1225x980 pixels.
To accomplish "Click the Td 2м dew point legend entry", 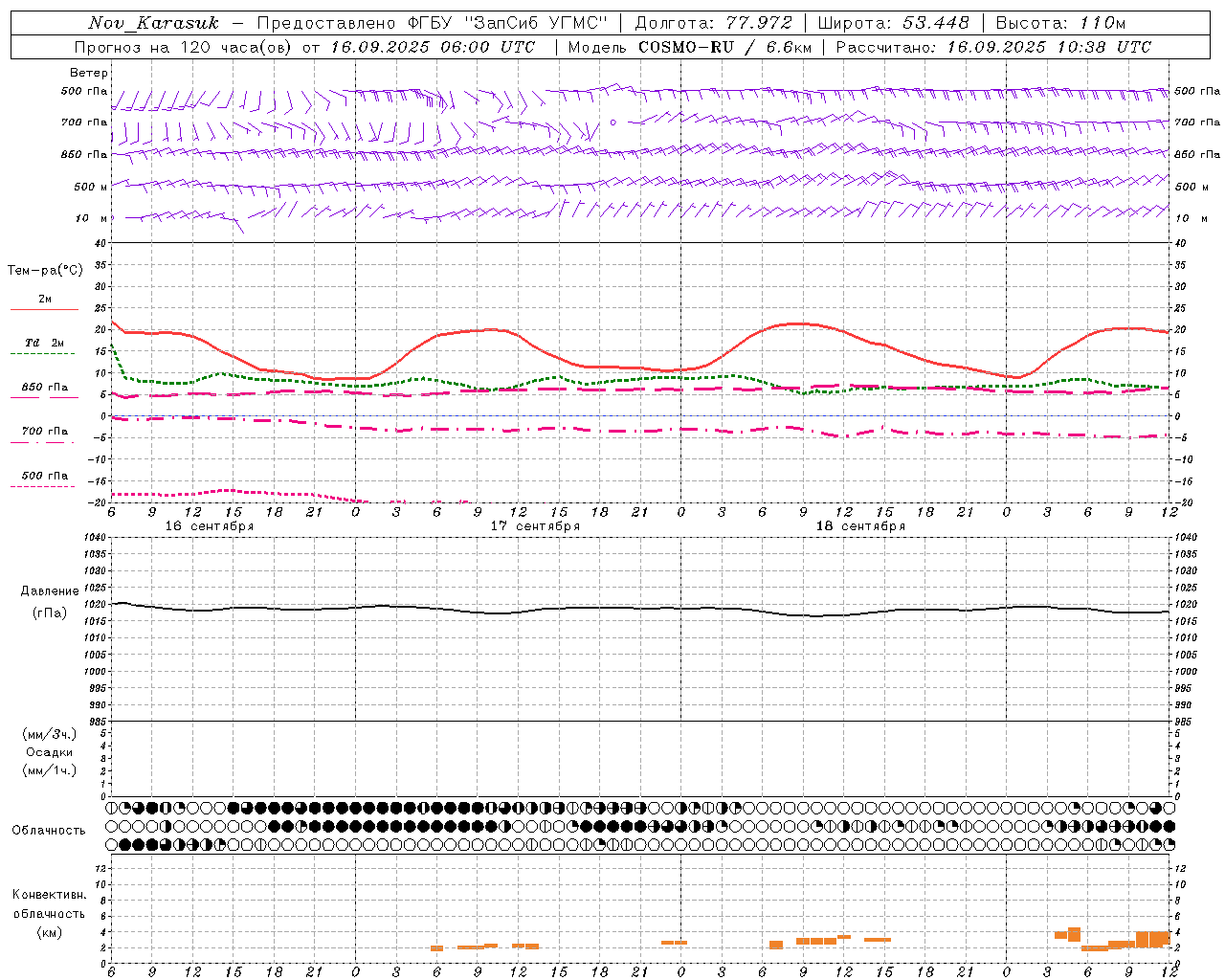I will click(x=44, y=343).
